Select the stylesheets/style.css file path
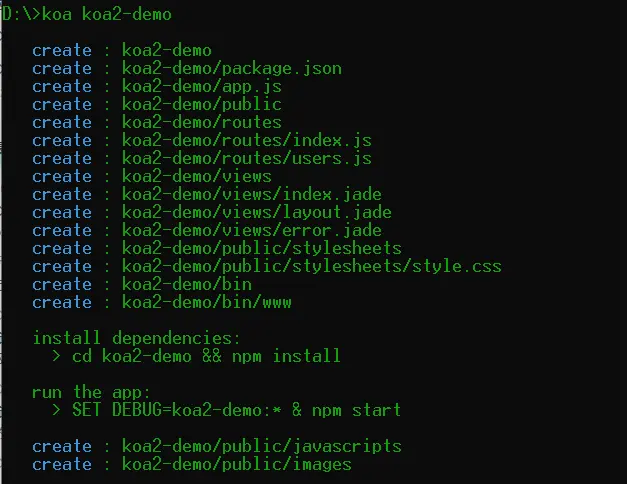Image resolution: width=627 pixels, height=484 pixels. click(312, 266)
